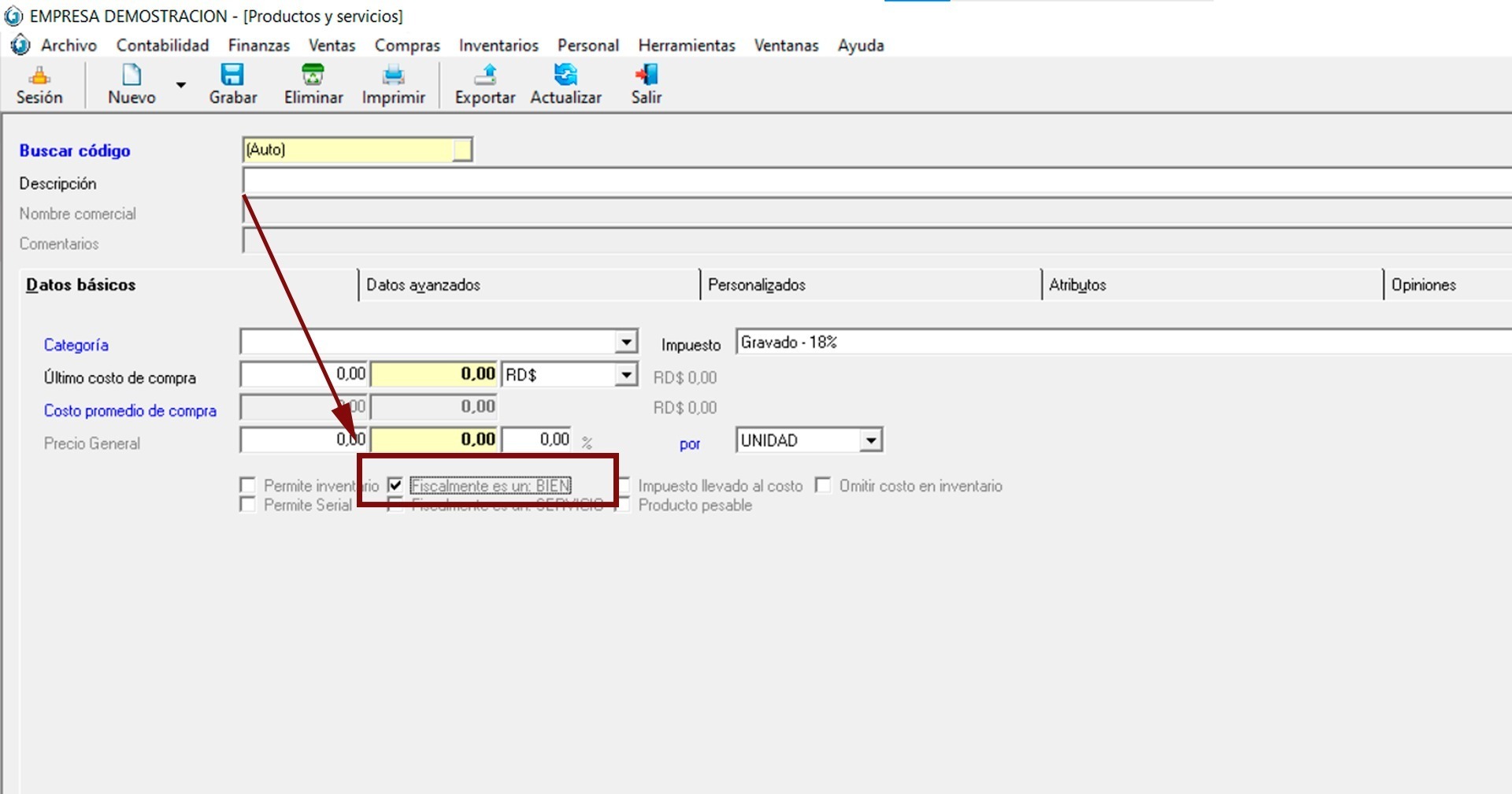The width and height of the screenshot is (1512, 794).
Task: Refresh with the Actualizar icon
Action: click(565, 76)
